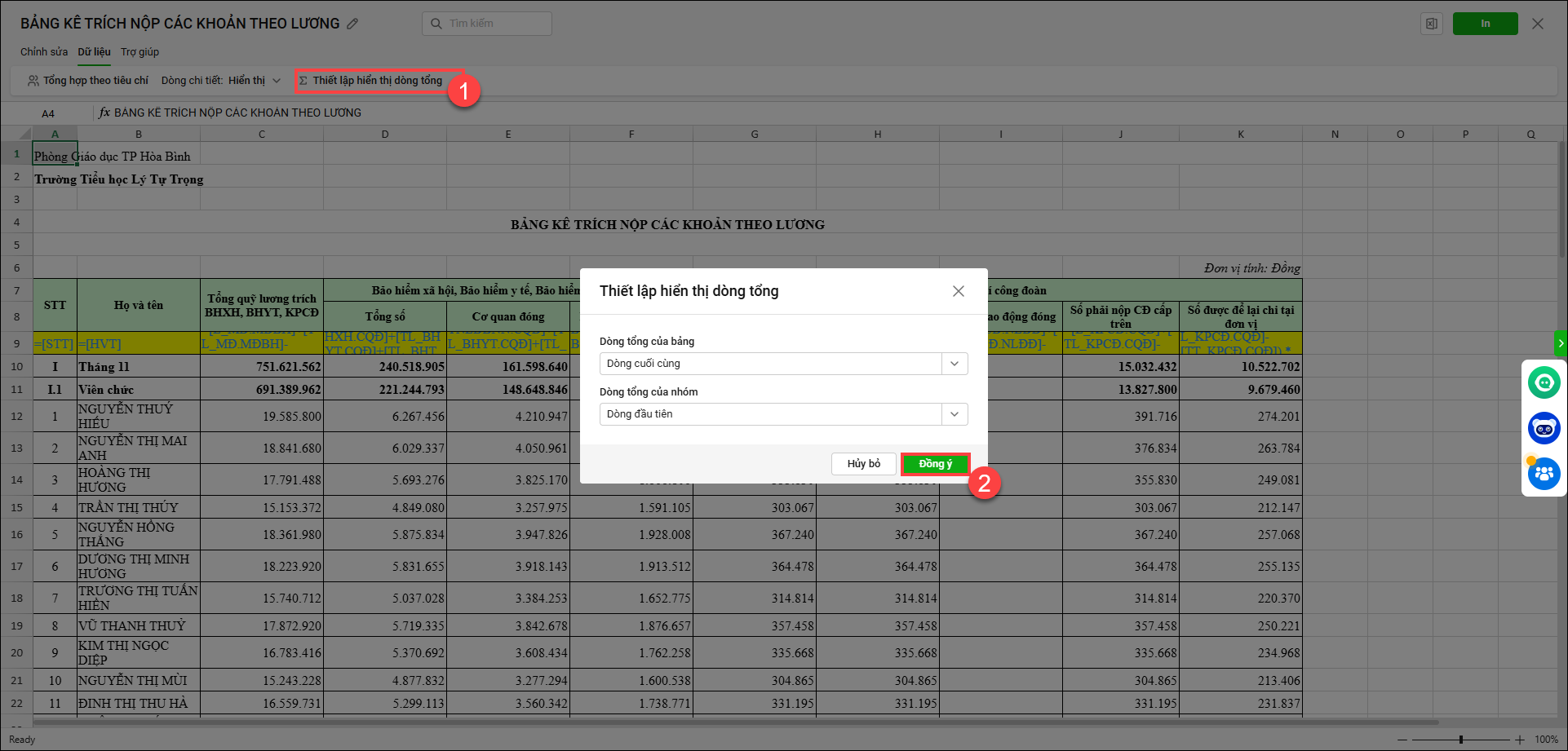Click the zoom slider handle
Screen dimensions: 1568x751
tap(1460, 740)
